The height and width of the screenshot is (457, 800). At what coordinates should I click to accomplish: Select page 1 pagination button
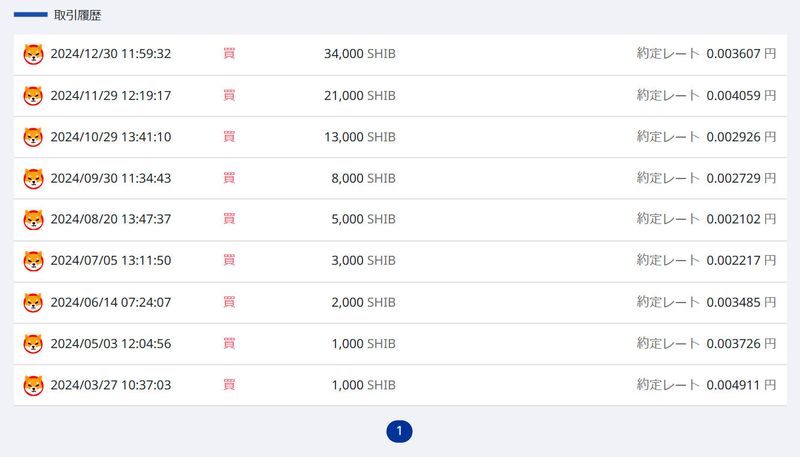click(x=399, y=431)
